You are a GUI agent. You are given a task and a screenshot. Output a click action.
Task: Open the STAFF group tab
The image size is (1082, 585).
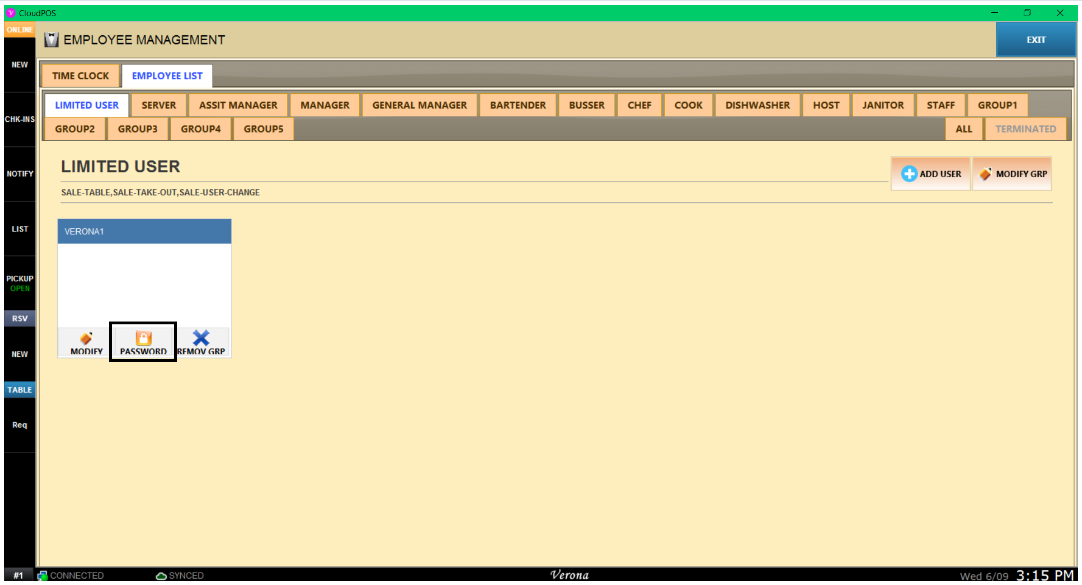click(x=941, y=105)
